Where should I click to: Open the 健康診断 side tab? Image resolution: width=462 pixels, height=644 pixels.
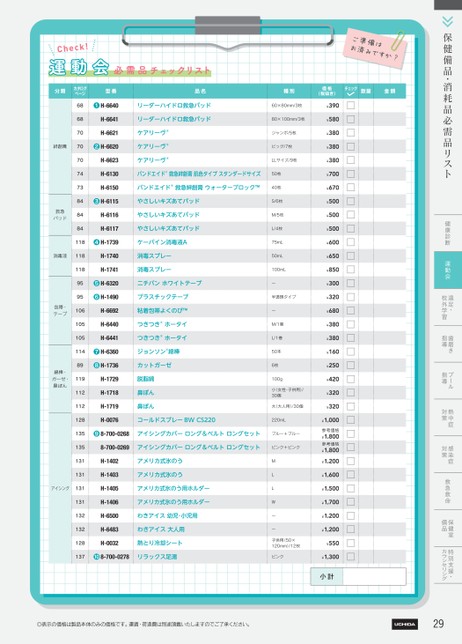click(x=448, y=233)
